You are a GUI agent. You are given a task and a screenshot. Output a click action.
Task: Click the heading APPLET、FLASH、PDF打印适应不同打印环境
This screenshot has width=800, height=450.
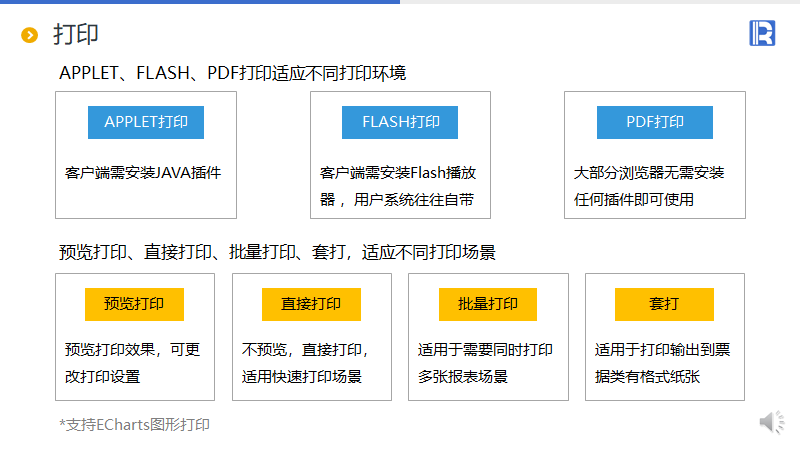tap(233, 73)
